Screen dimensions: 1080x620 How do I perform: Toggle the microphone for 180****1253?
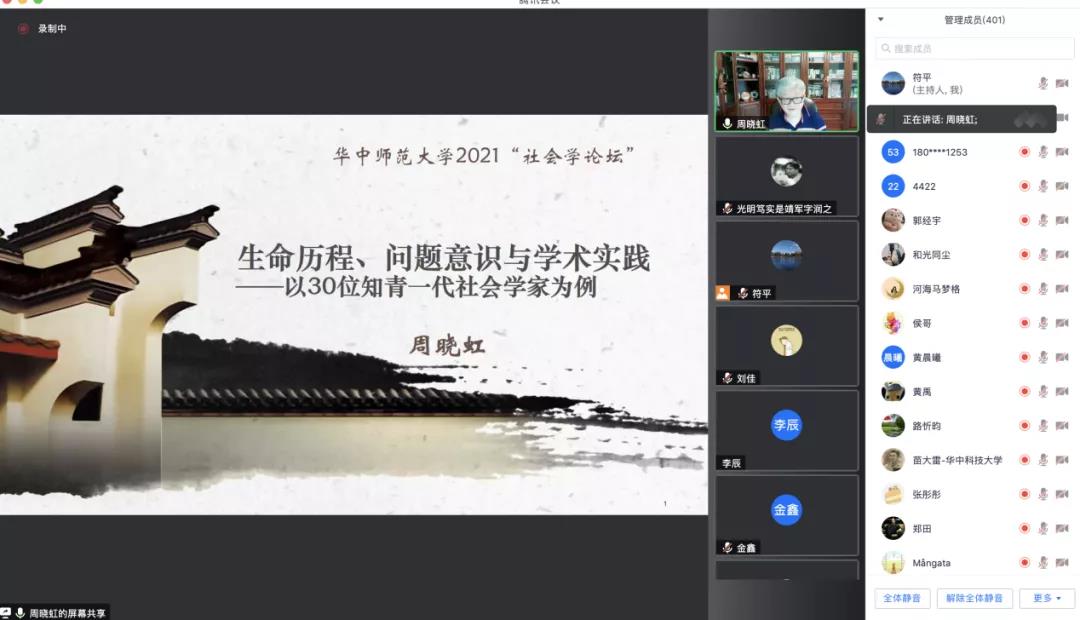pos(1043,152)
